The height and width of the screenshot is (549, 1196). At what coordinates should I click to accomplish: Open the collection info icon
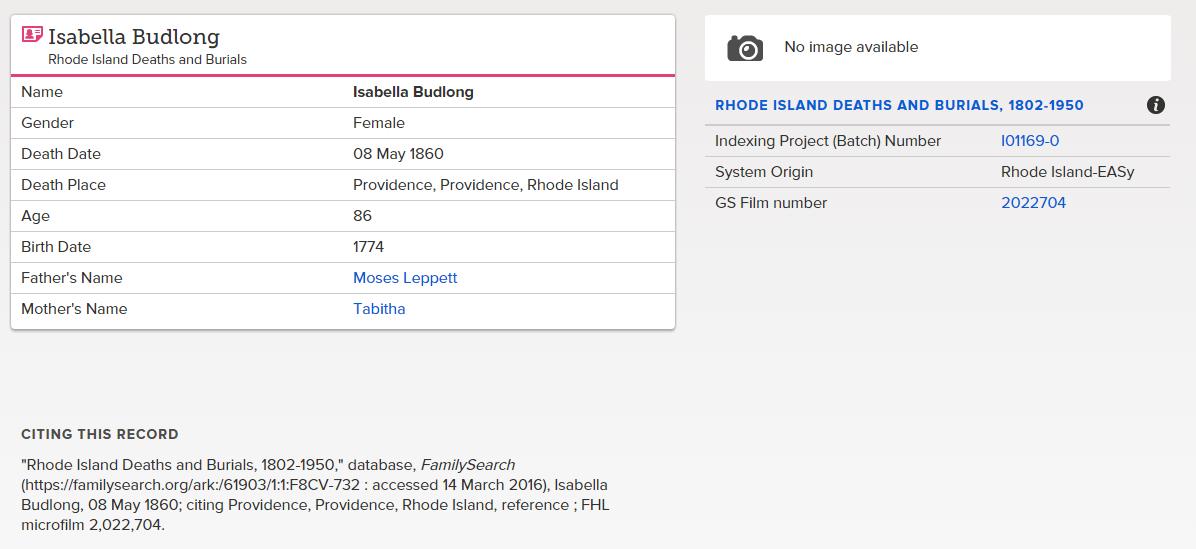pyautogui.click(x=1156, y=105)
